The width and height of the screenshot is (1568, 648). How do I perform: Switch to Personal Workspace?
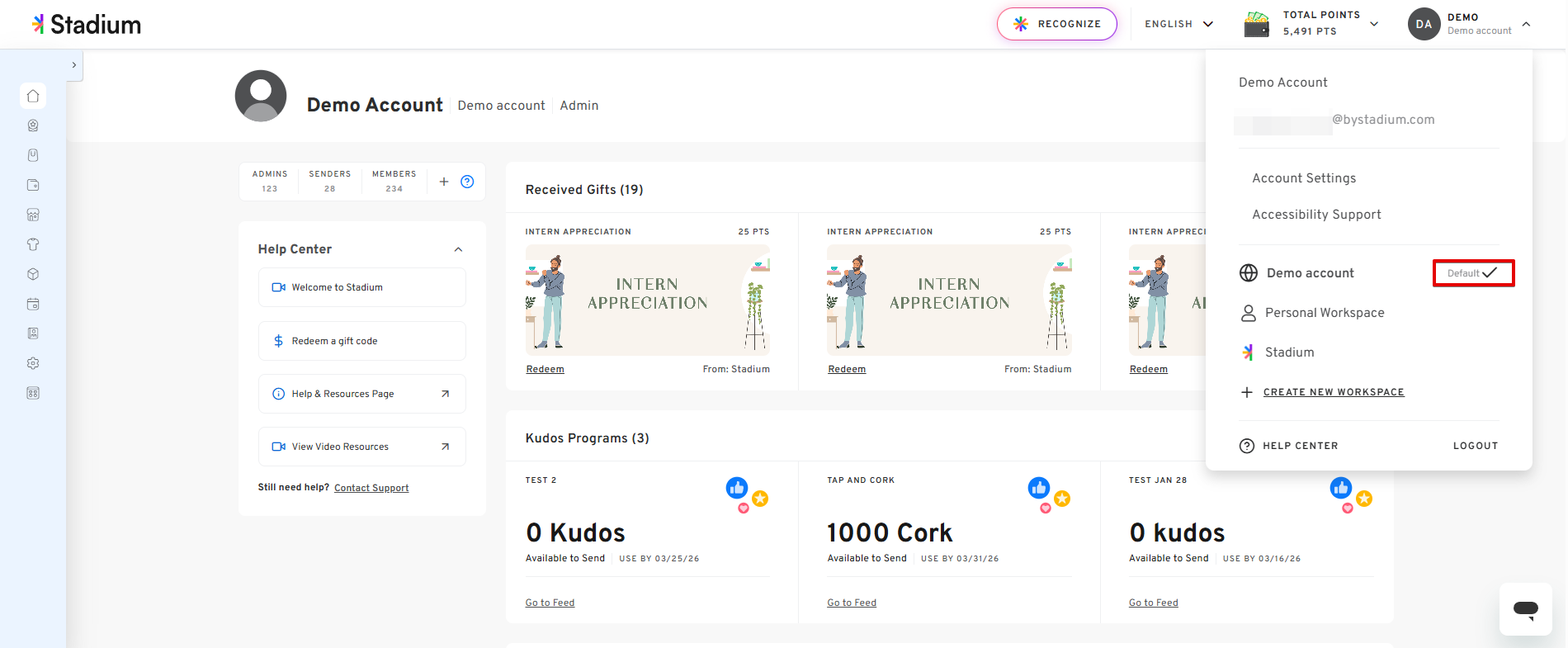pos(1324,313)
